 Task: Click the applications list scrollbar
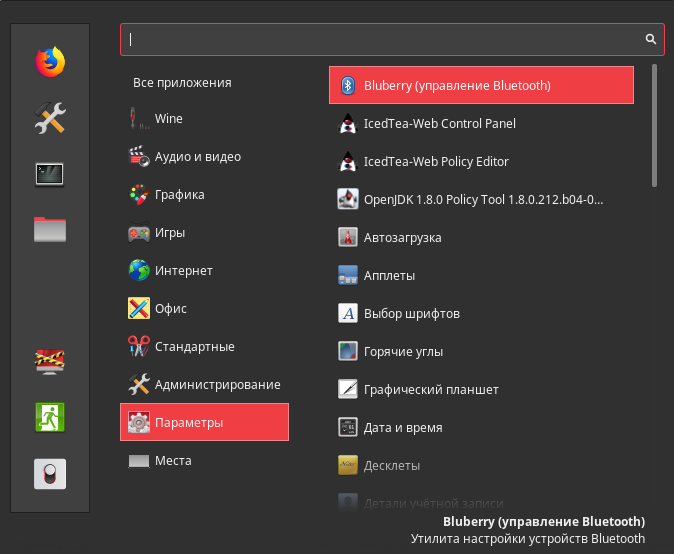[x=654, y=125]
